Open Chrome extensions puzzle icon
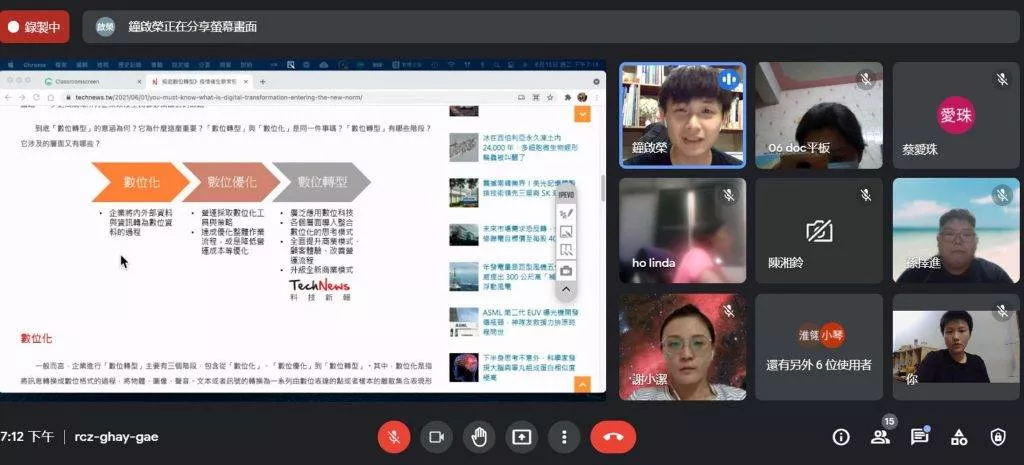1024x465 pixels. pos(568,97)
